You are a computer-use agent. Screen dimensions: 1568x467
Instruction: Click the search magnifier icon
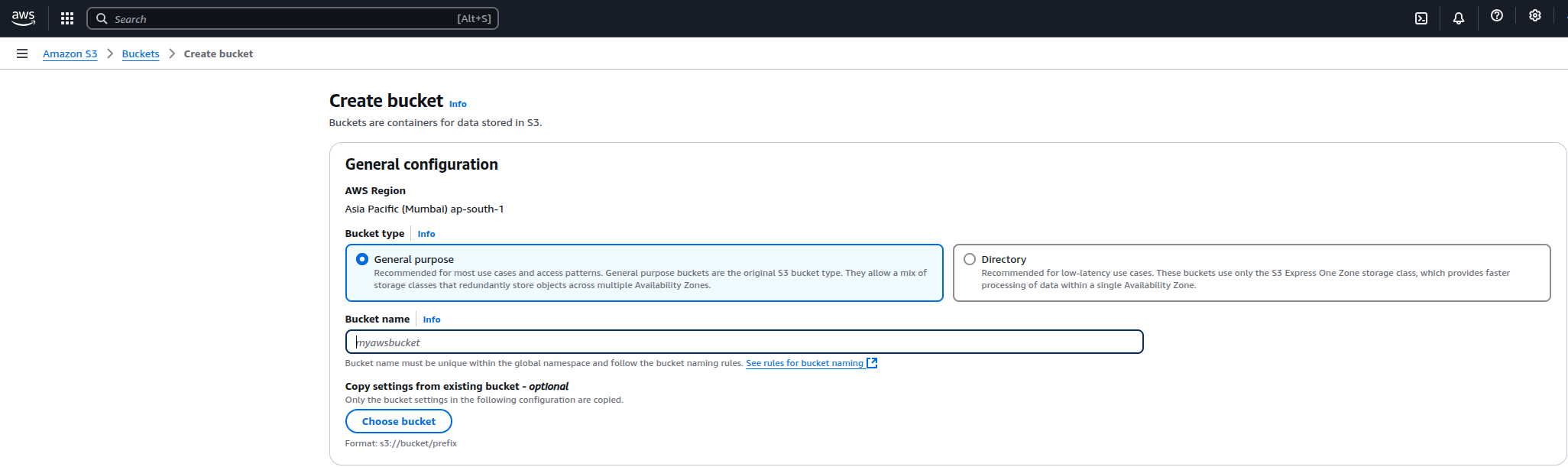click(x=102, y=18)
